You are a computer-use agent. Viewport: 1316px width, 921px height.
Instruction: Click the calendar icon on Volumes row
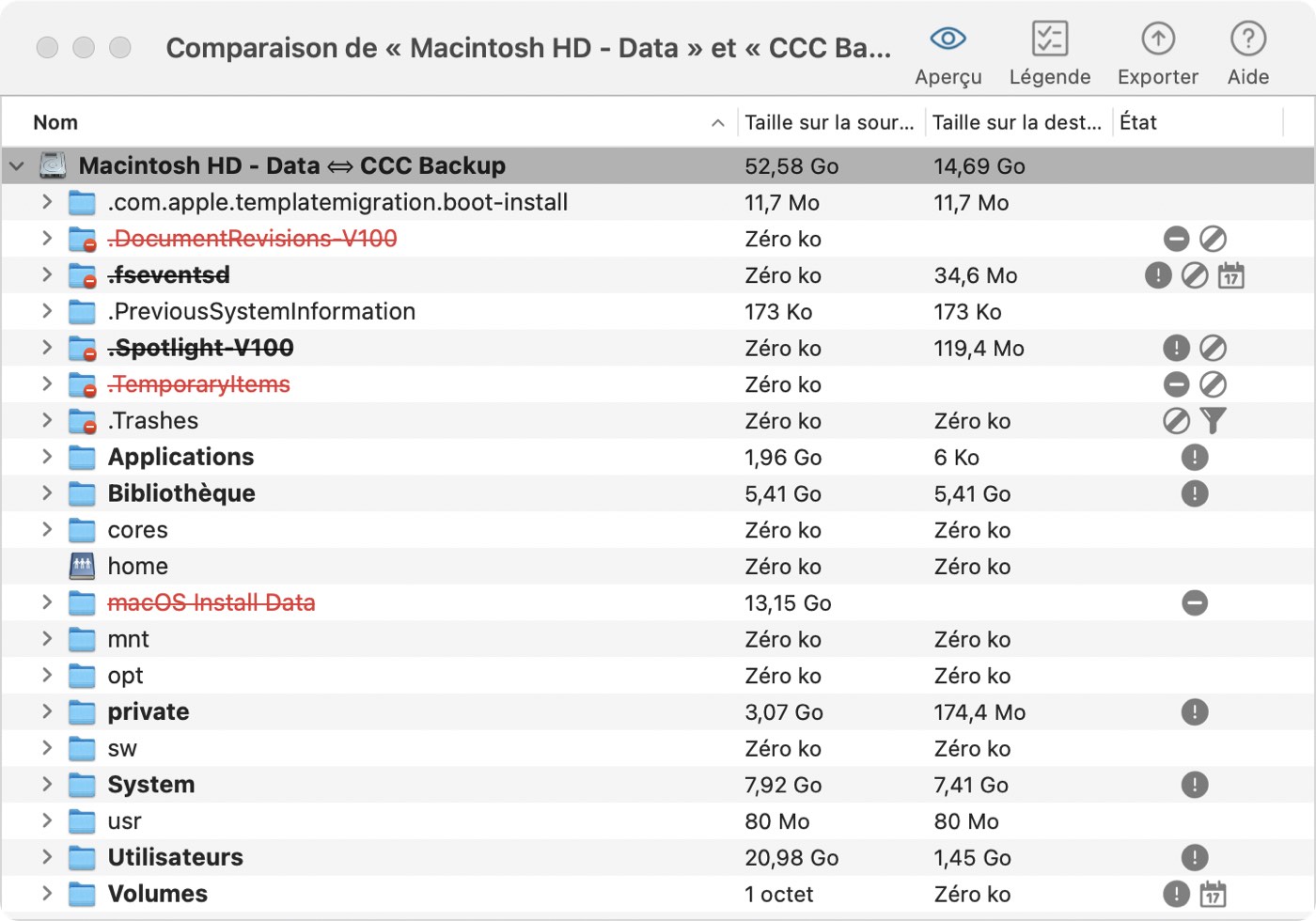point(1213,894)
